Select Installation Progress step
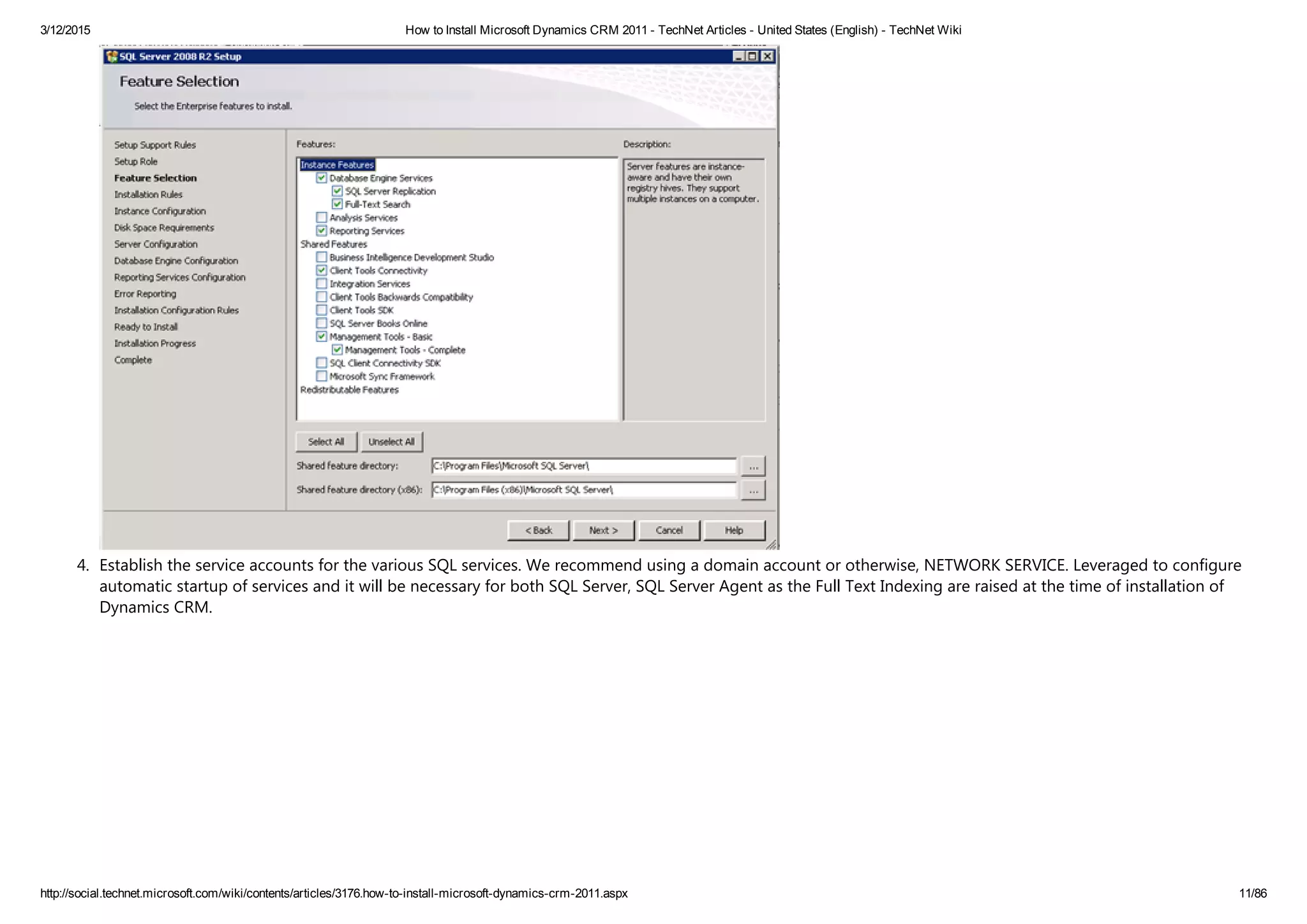Viewport: 1307px width, 924px height. [x=155, y=343]
